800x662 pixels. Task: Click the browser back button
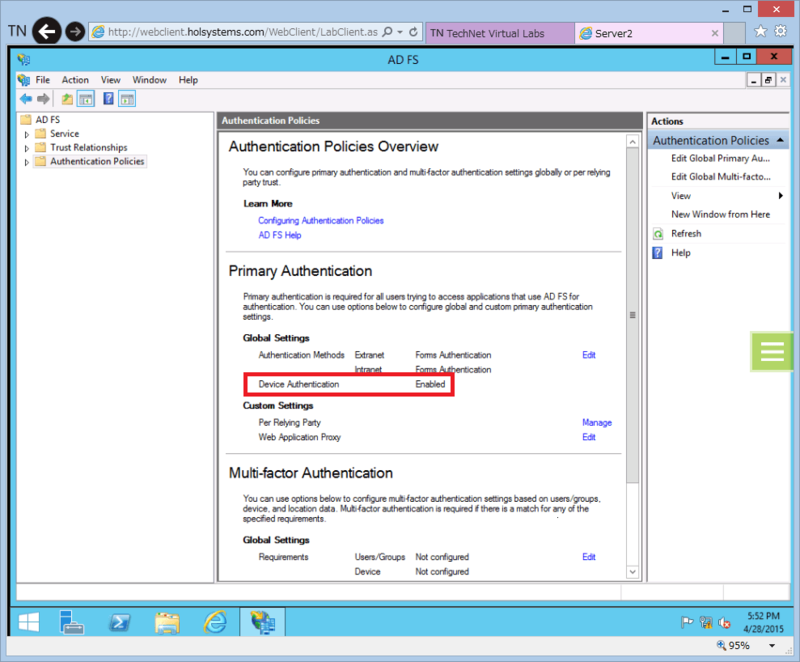coord(47,32)
